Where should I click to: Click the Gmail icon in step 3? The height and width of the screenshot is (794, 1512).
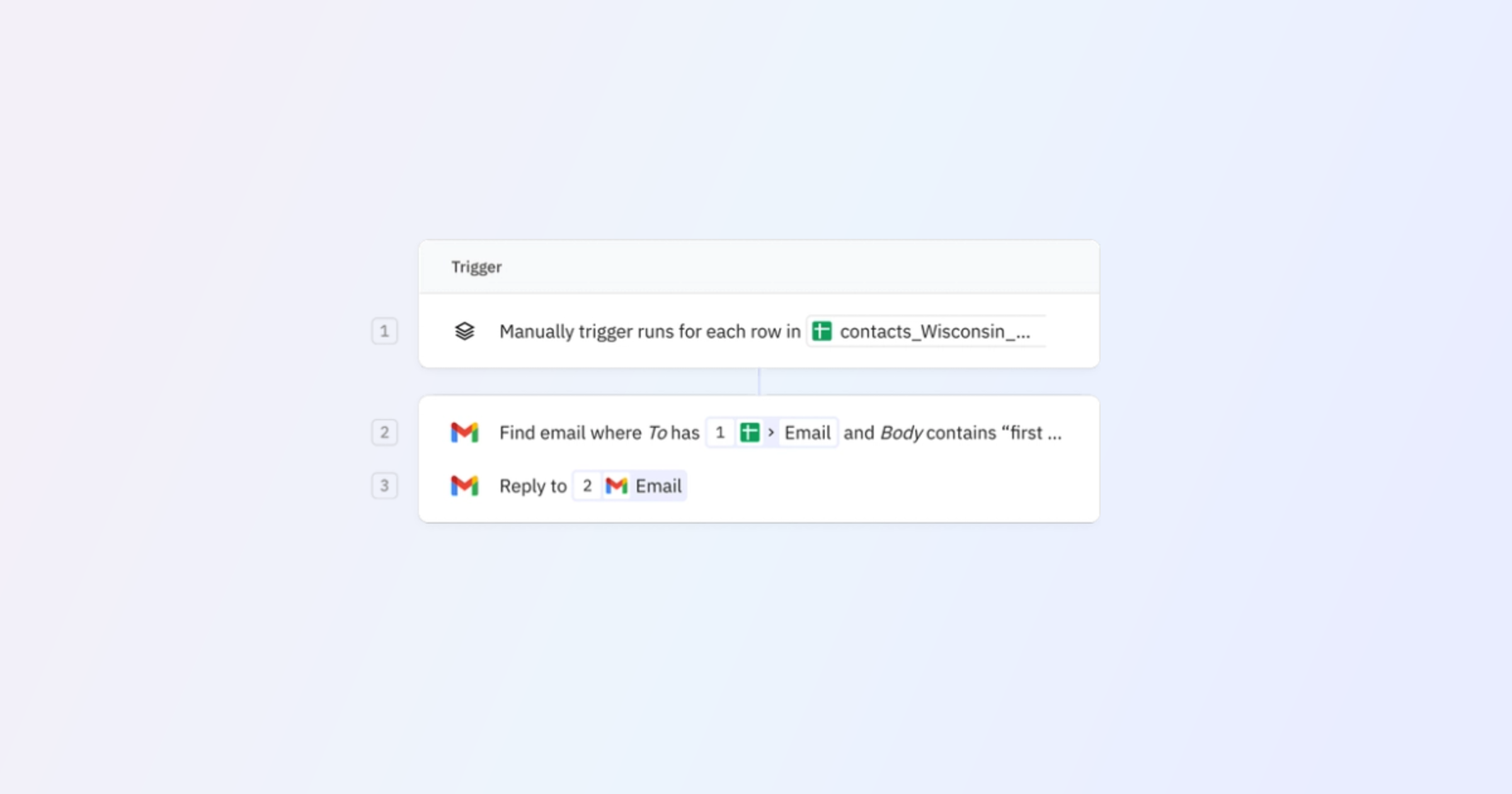coord(464,485)
